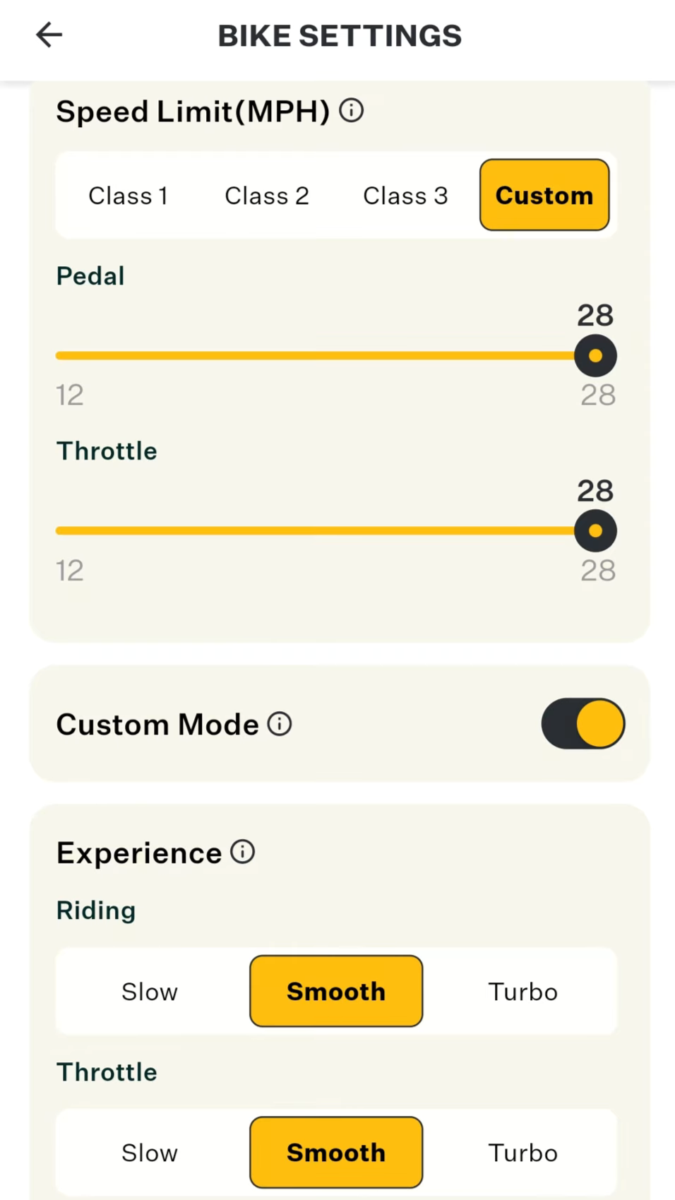Viewport: 675px width, 1200px height.
Task: Select Turbo throttle experience
Action: 523,1152
